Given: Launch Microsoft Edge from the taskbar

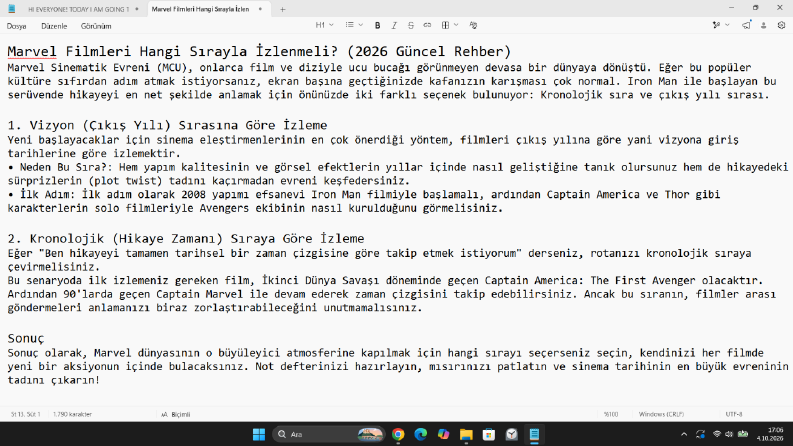Looking at the screenshot, I should [421, 434].
